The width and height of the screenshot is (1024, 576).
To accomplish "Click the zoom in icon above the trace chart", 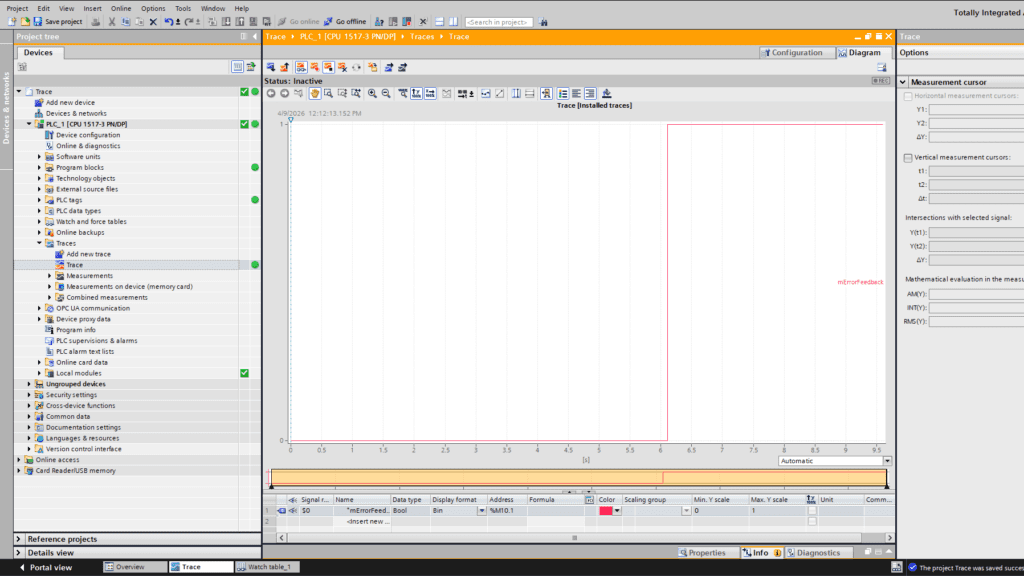I will click(372, 92).
